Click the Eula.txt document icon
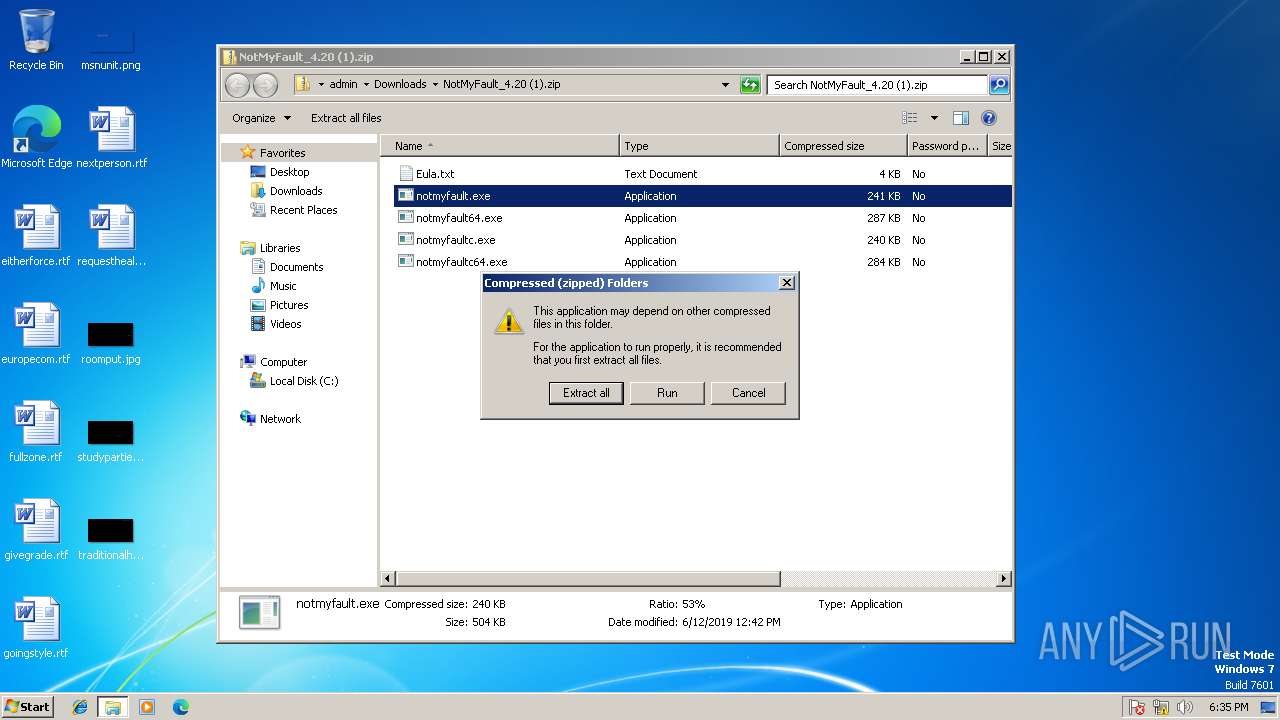Image resolution: width=1280 pixels, height=720 pixels. tap(406, 174)
